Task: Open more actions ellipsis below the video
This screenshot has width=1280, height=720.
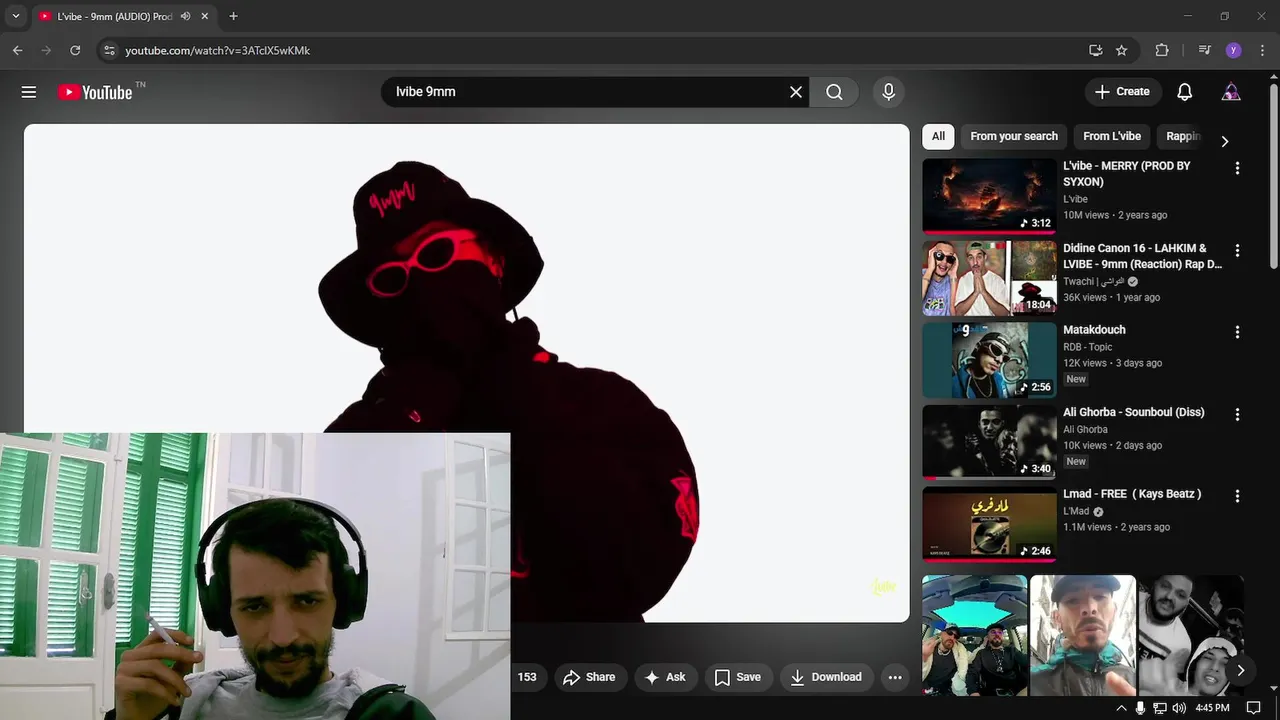Action: 895,677
